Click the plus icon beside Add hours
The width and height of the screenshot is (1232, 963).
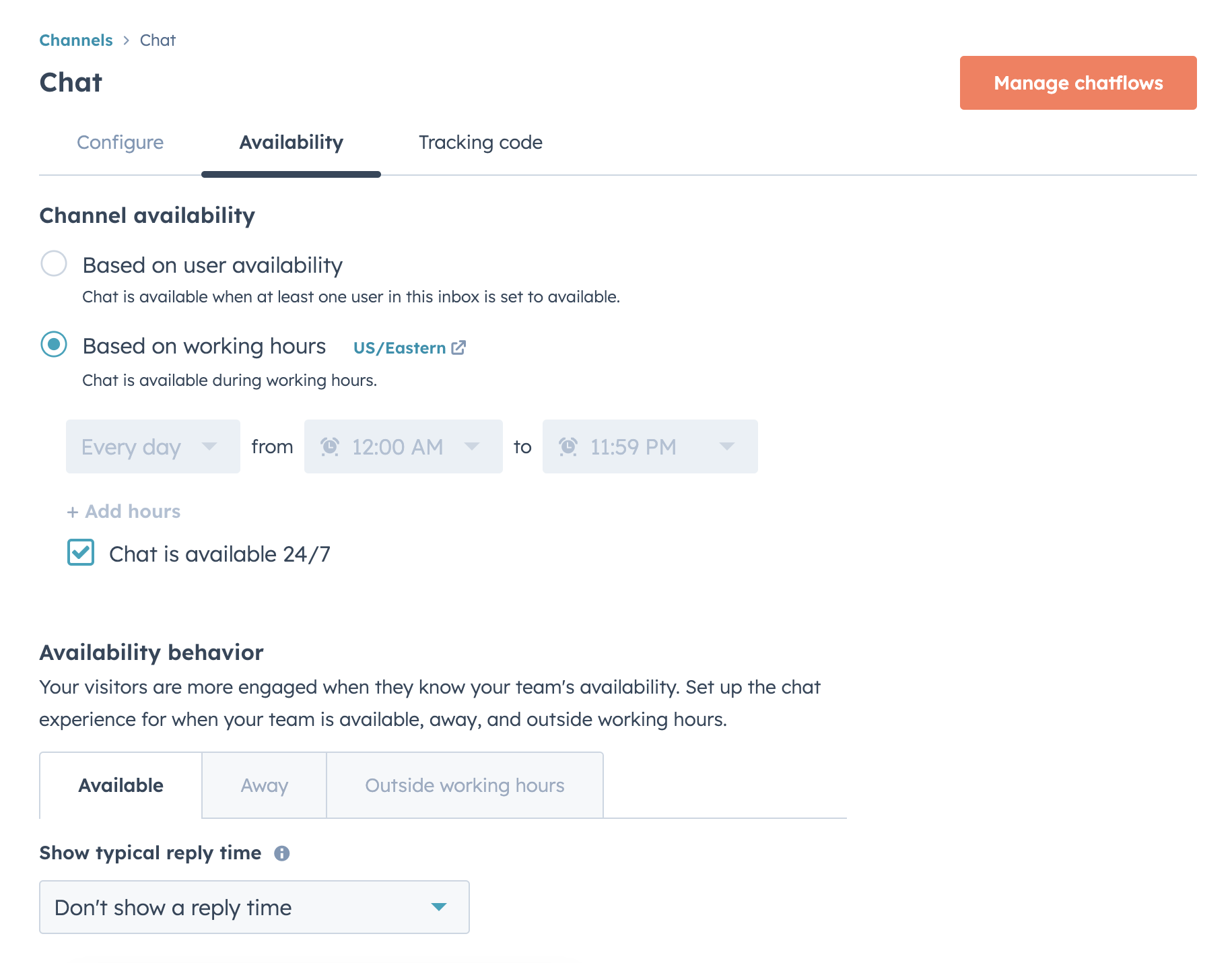[x=73, y=512]
